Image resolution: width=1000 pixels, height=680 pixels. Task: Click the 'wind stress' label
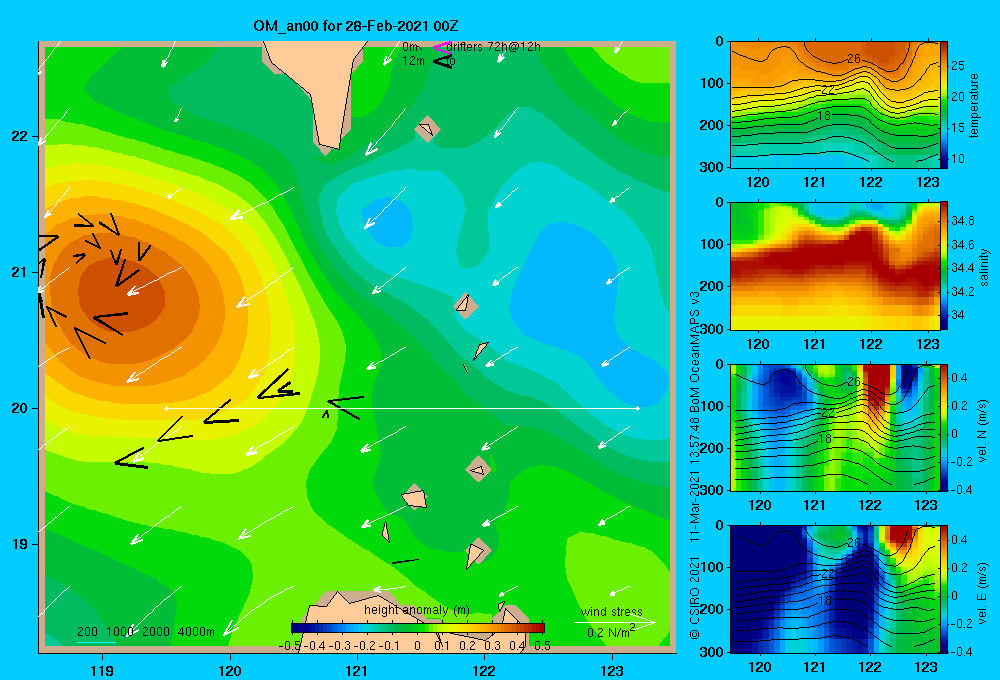pyautogui.click(x=612, y=611)
